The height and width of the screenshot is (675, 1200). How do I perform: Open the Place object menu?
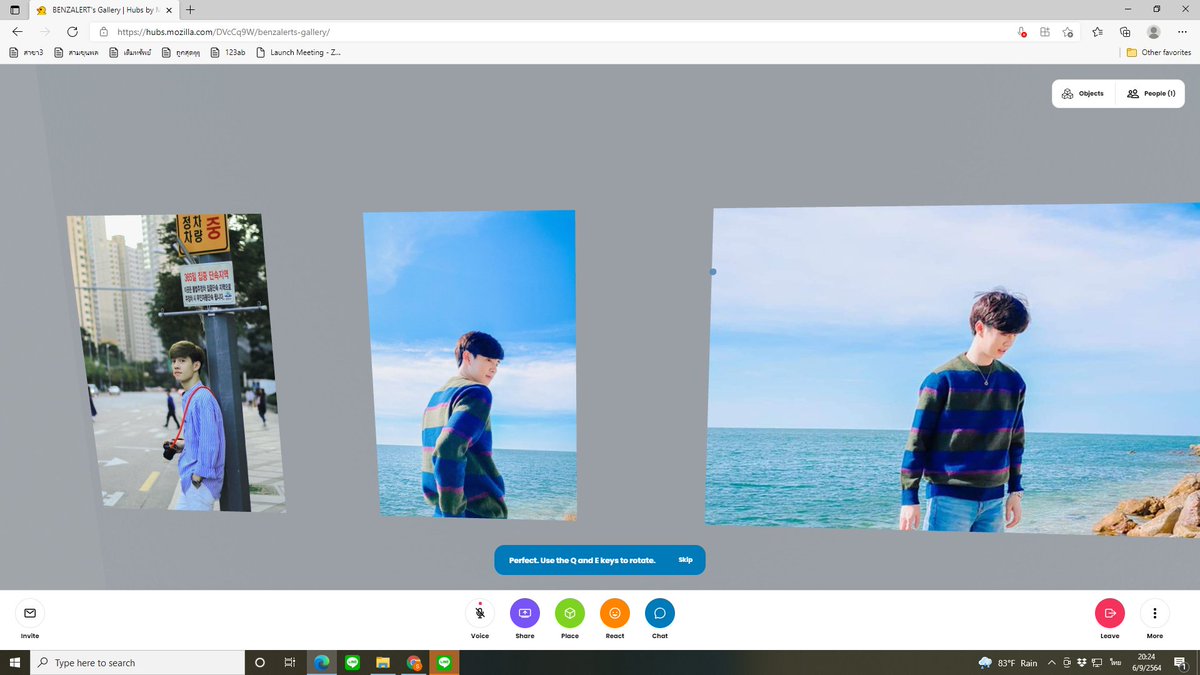(570, 613)
